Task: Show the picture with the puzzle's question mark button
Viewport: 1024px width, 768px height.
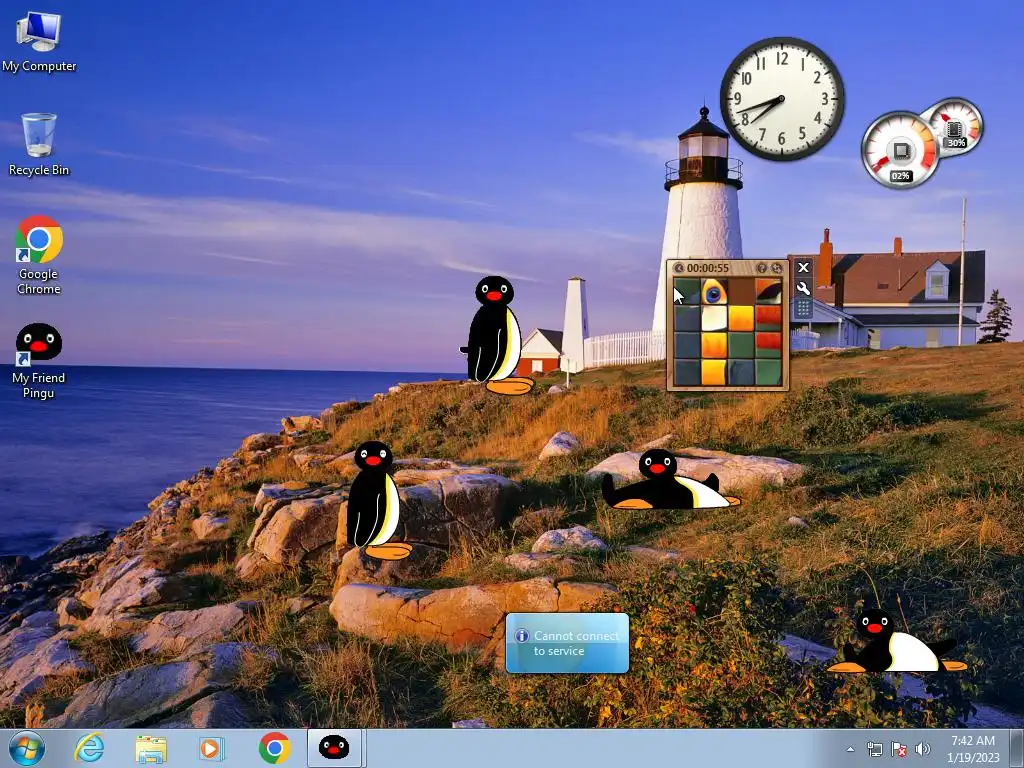Action: 761,268
